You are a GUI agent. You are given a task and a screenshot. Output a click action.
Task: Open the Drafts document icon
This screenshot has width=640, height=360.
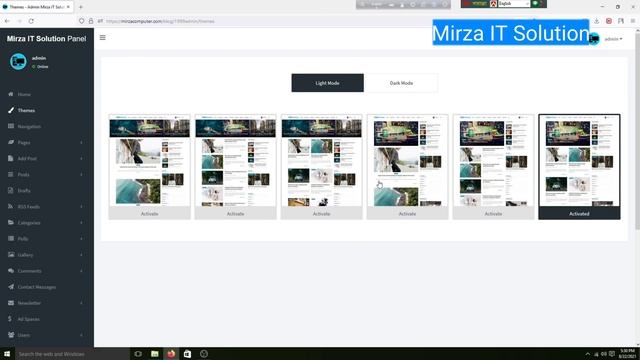click(11, 191)
